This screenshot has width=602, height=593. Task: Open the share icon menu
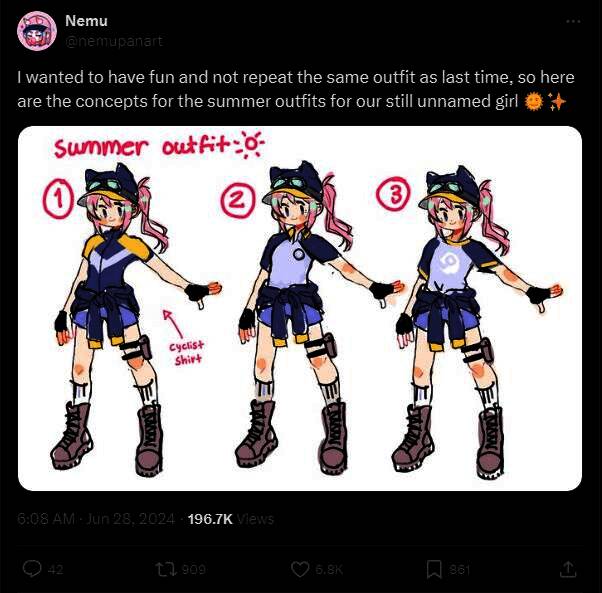click(x=568, y=569)
